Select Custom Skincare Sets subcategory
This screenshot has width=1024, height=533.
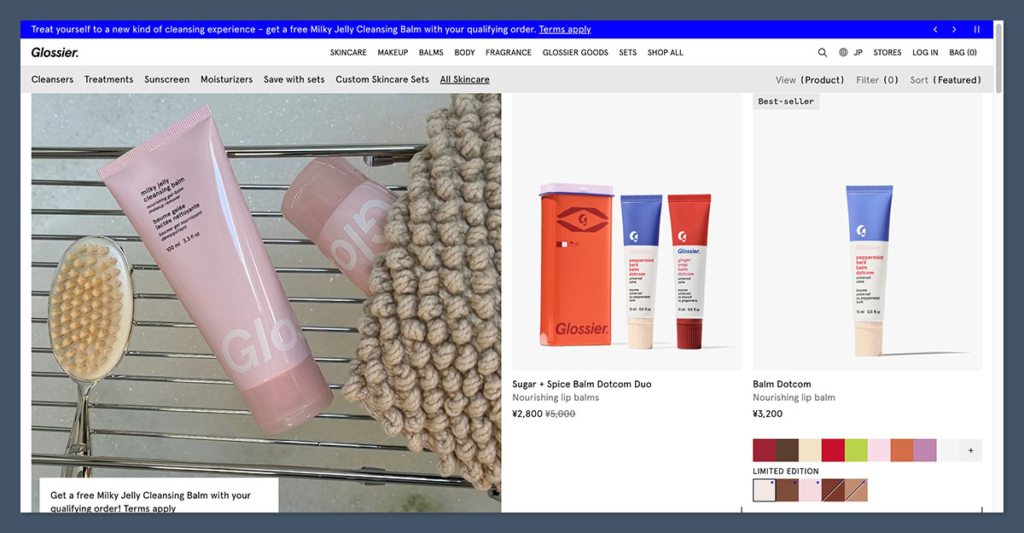pyautogui.click(x=382, y=79)
